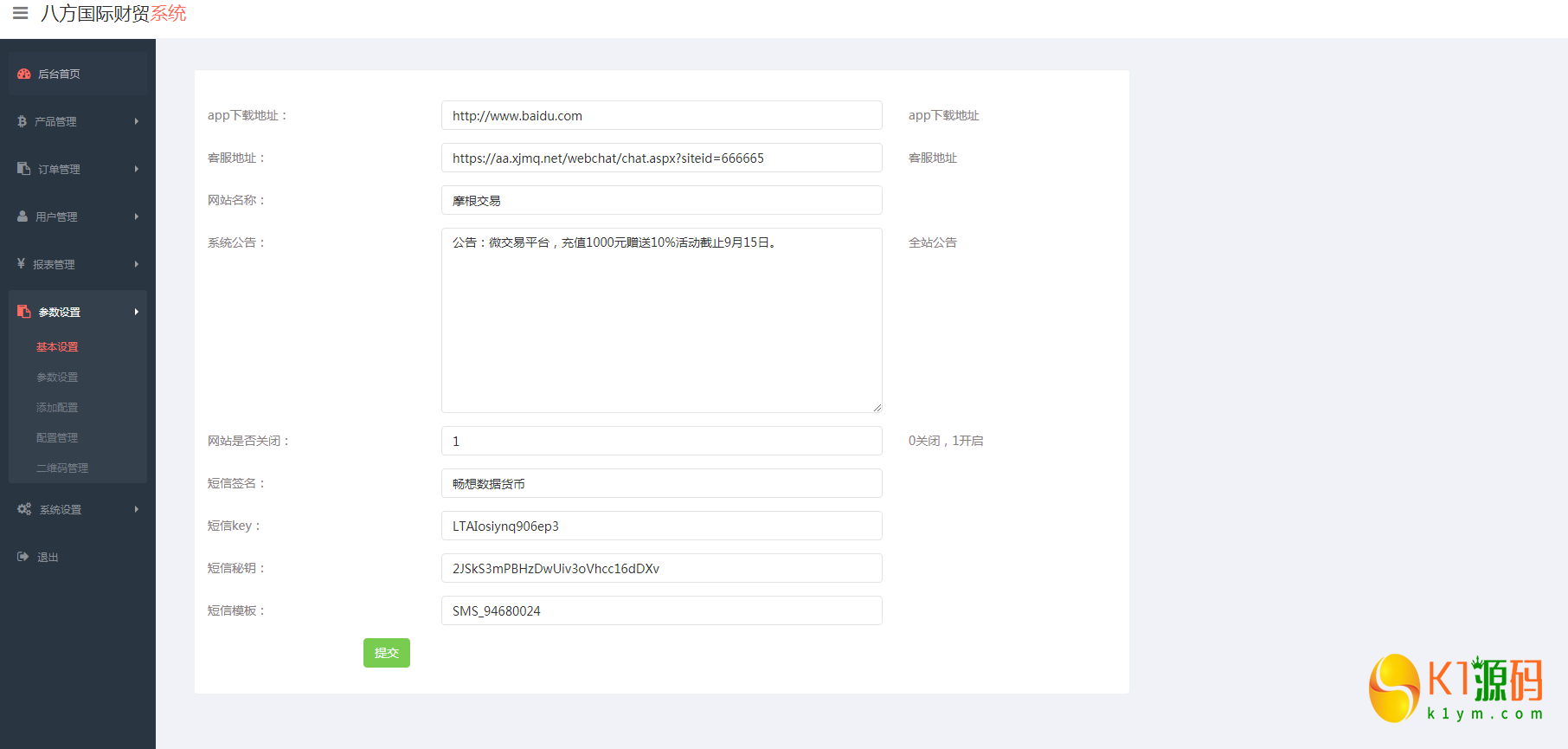Open the 用户管理 menu label

(56, 217)
